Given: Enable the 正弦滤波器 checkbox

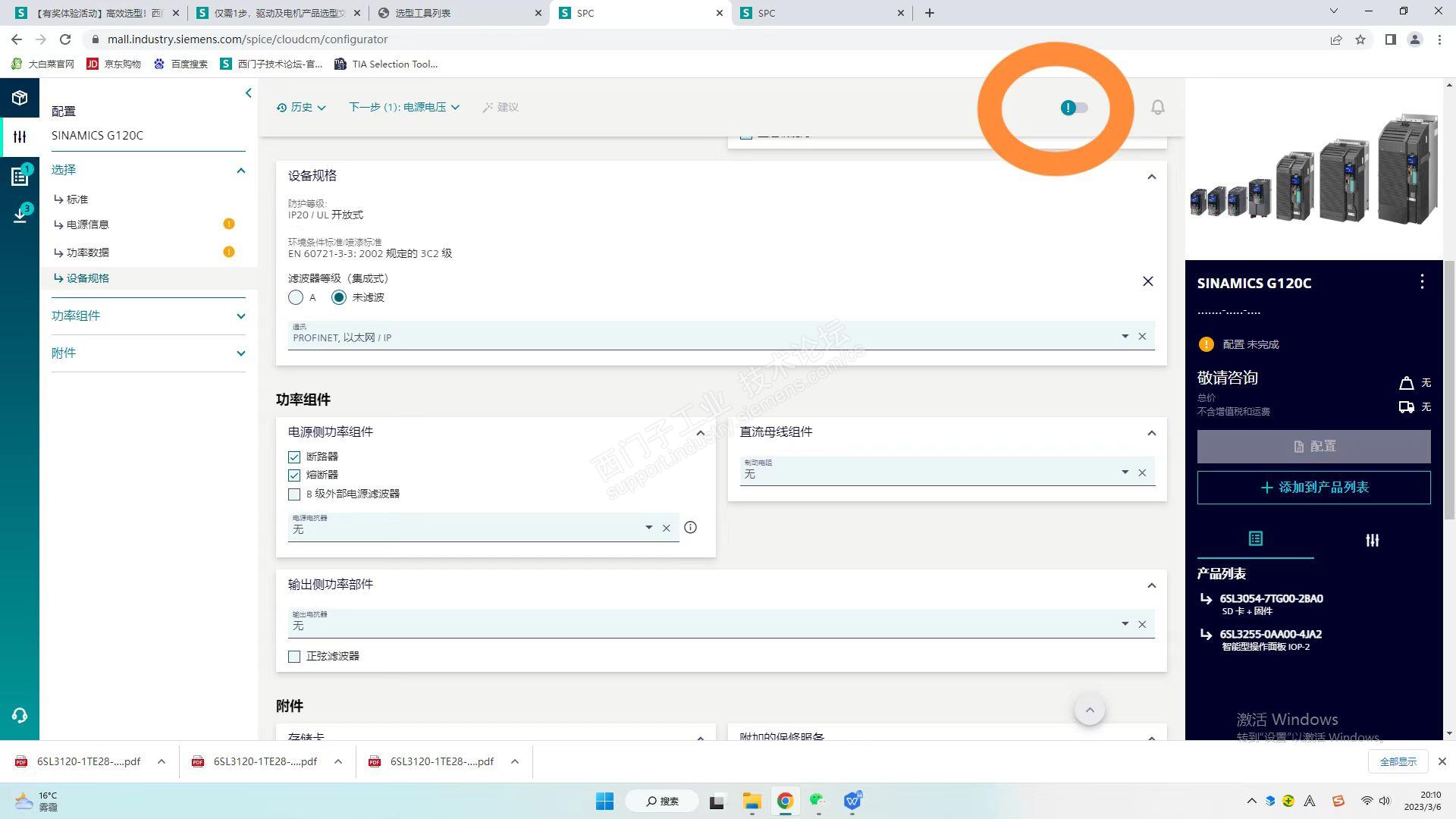Looking at the screenshot, I should click(x=294, y=657).
